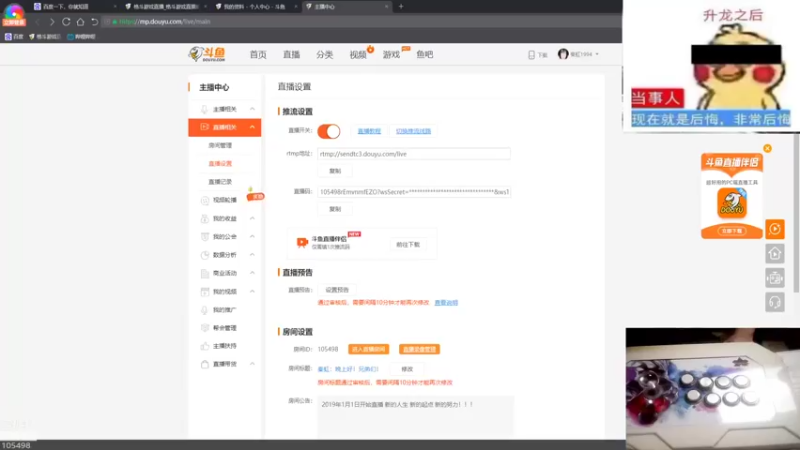Copy the rtmp address with 复制

point(335,171)
